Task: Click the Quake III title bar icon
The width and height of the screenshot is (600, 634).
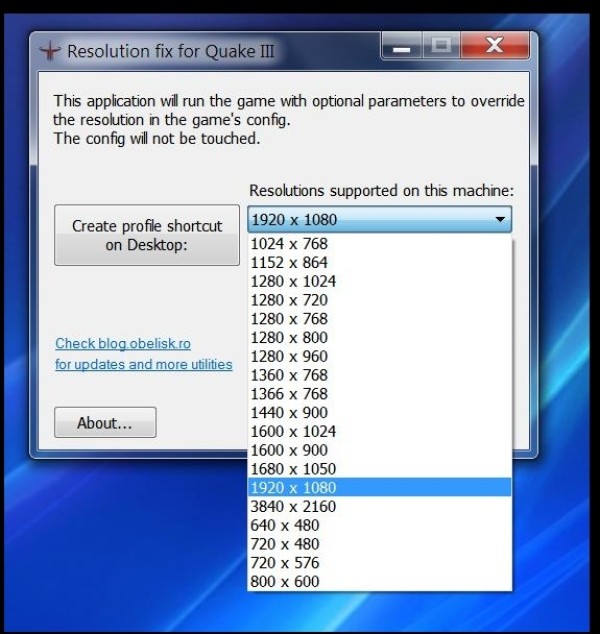Action: point(49,51)
